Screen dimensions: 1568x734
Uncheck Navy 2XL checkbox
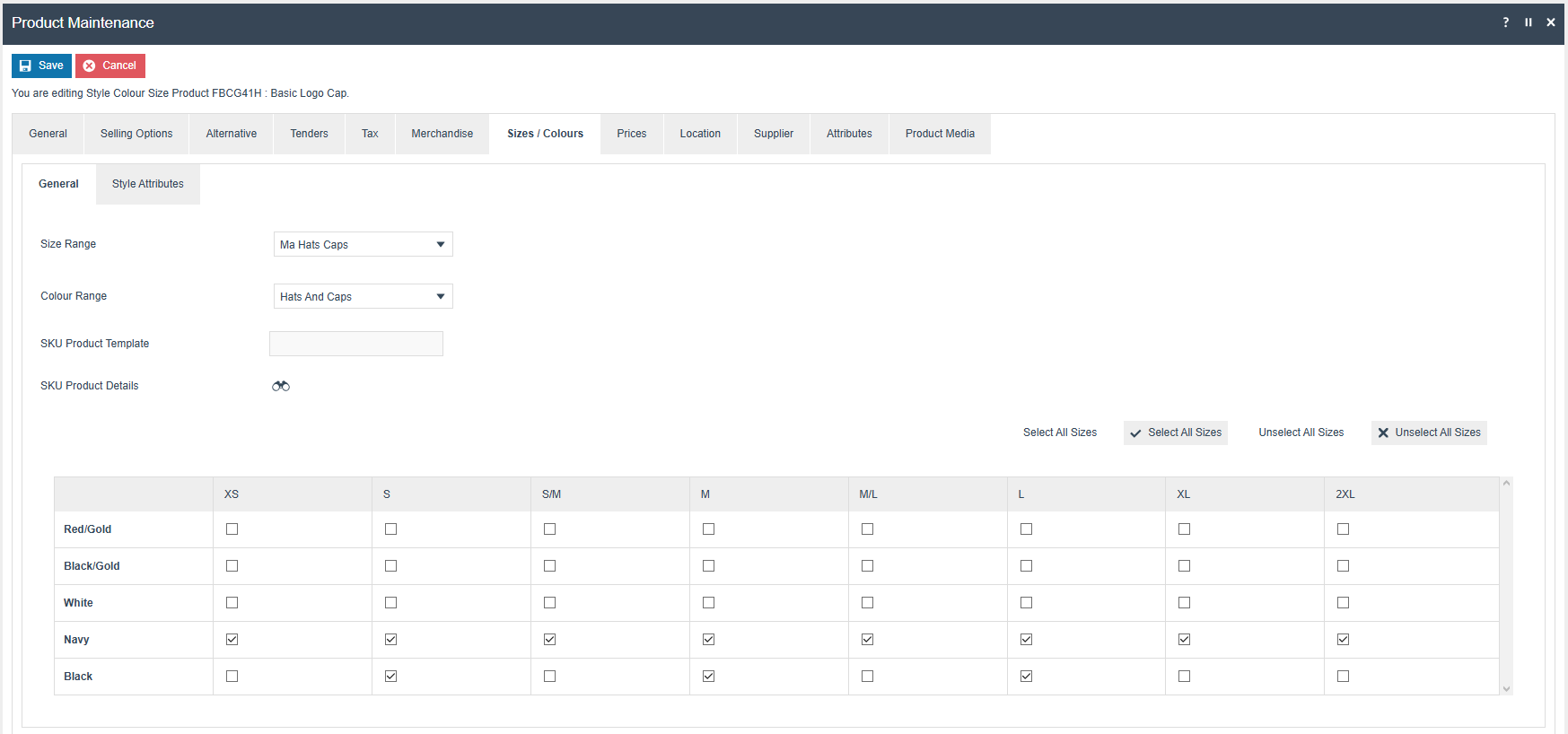click(1344, 640)
